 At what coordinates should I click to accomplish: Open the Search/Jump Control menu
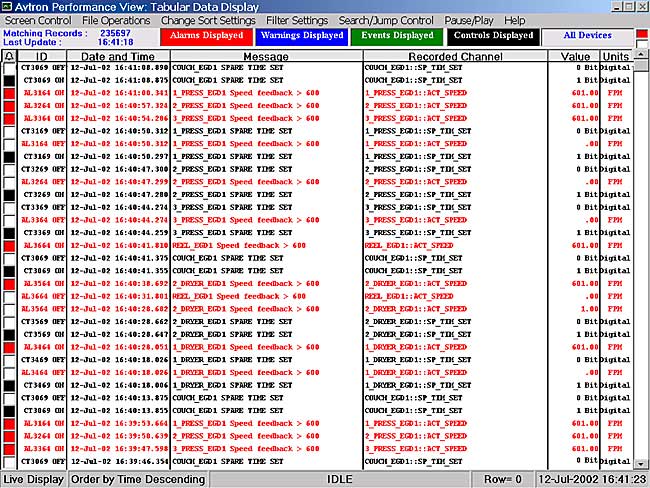coord(386,20)
